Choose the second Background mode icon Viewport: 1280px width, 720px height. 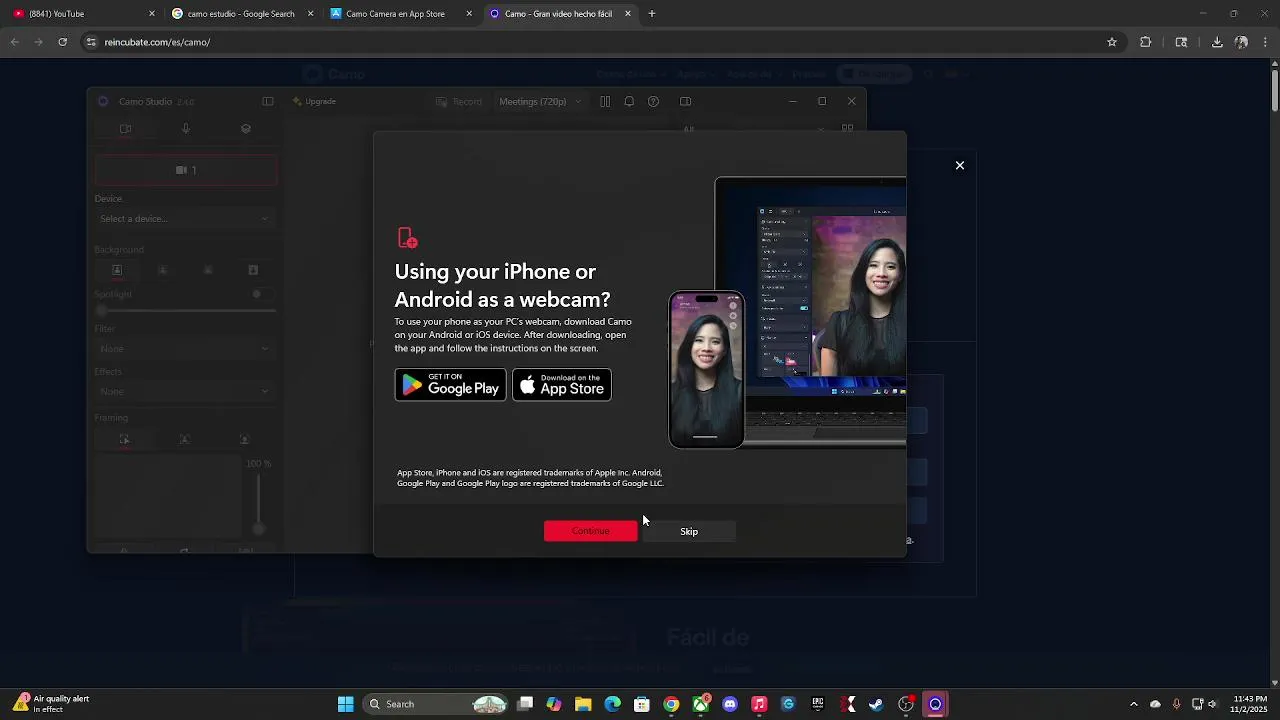coord(163,270)
